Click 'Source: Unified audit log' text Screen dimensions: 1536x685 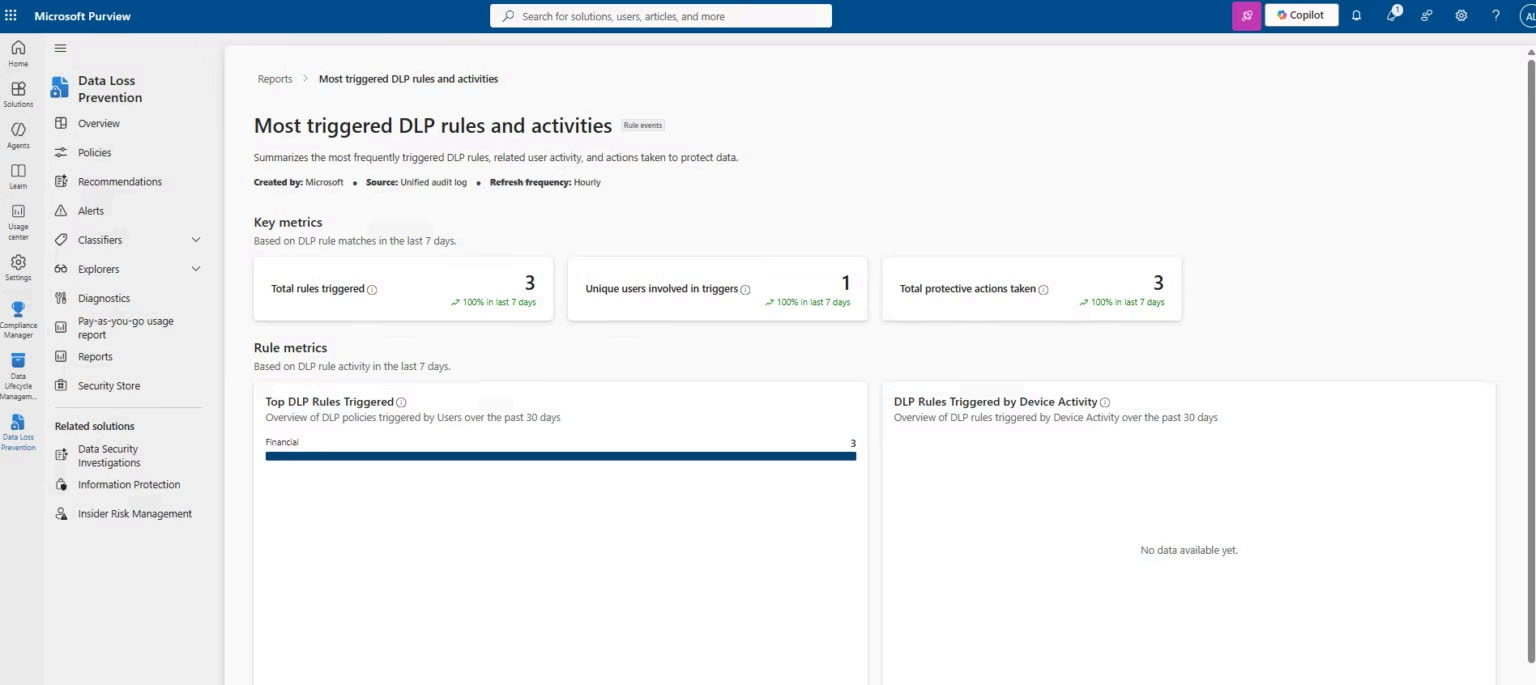(x=416, y=183)
